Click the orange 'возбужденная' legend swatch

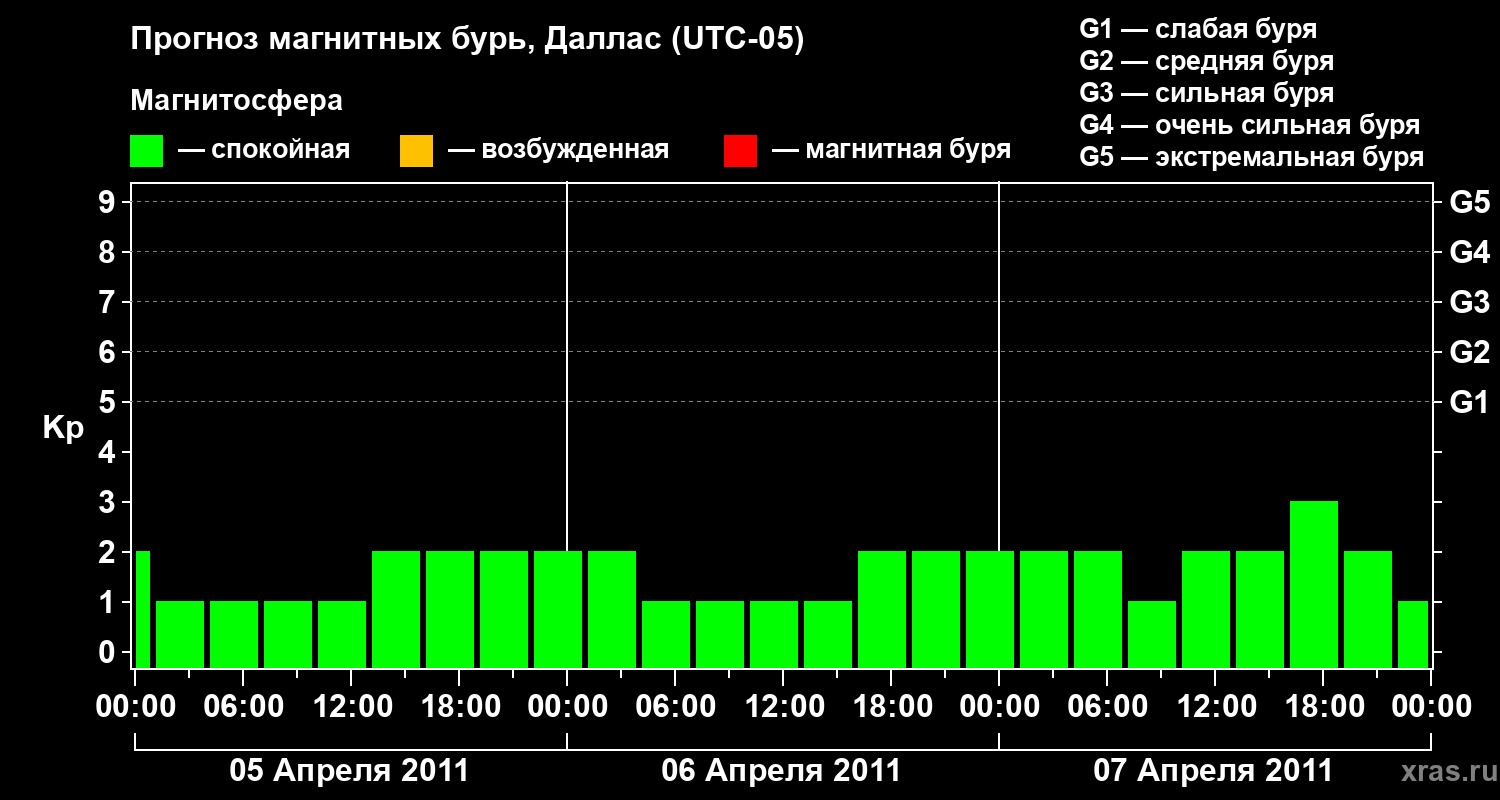[416, 151]
